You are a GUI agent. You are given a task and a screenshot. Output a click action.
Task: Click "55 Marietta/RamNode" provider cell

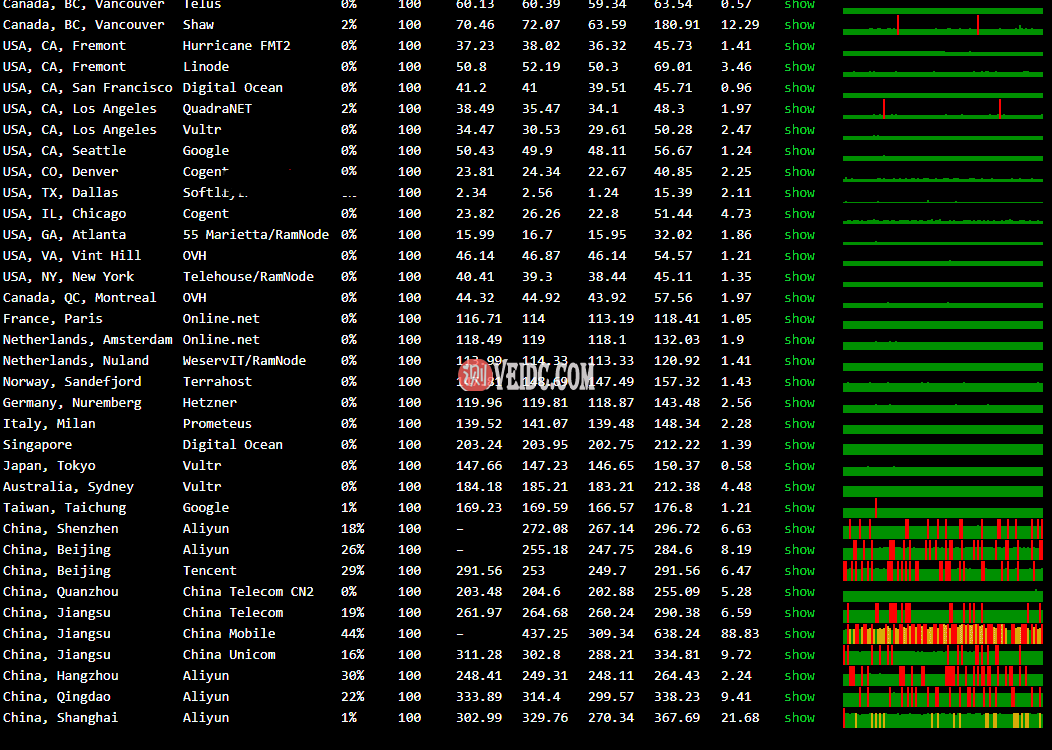coord(256,235)
